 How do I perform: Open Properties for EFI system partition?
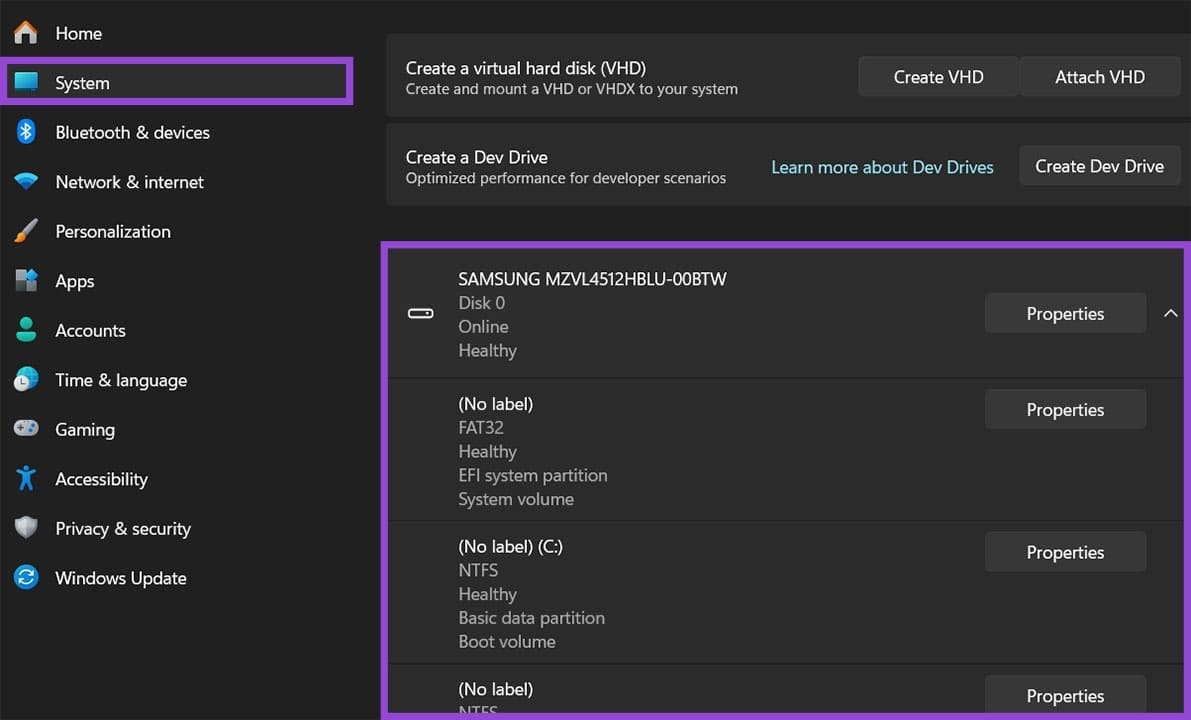tap(1065, 410)
